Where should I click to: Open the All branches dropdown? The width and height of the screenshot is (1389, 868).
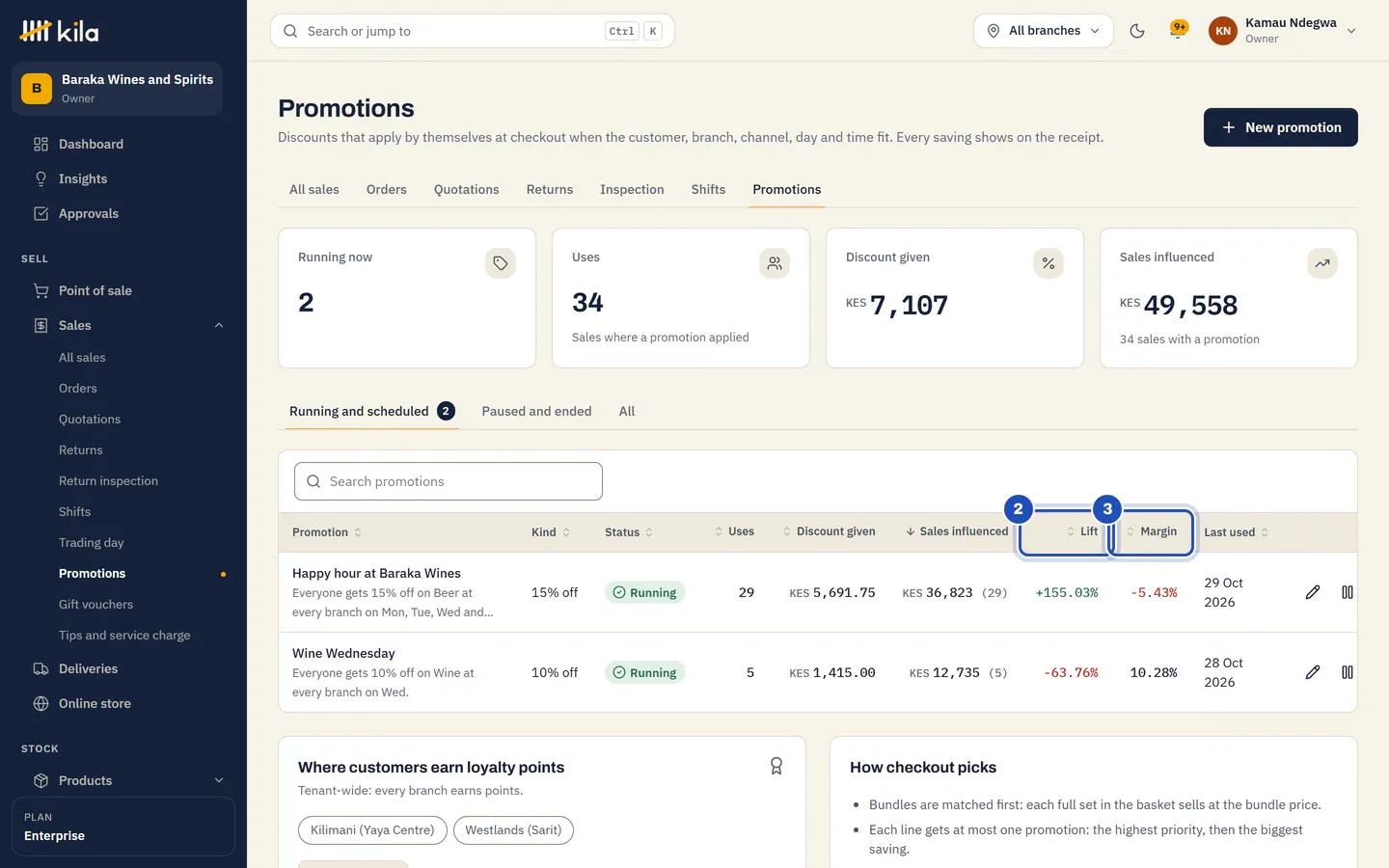click(x=1044, y=31)
